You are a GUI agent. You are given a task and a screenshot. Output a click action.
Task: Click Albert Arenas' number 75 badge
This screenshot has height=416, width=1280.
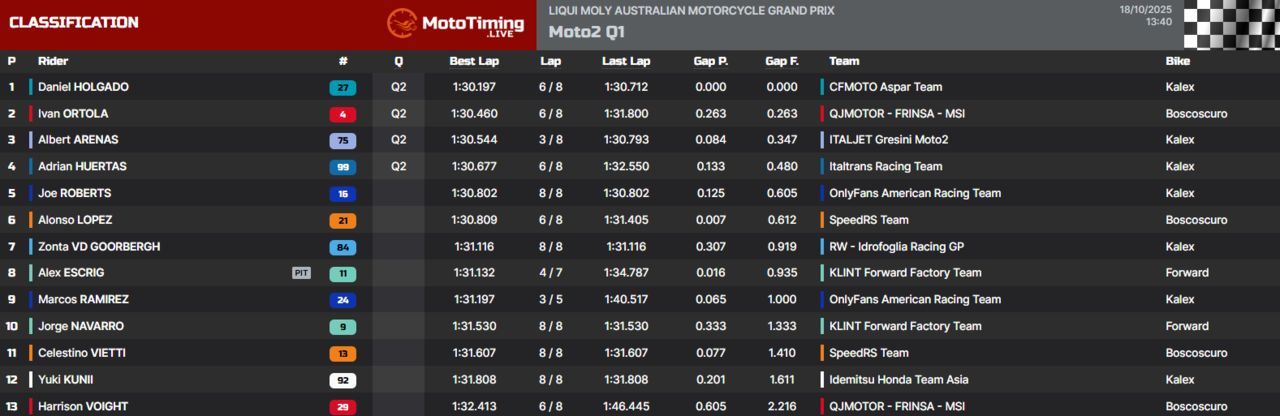click(x=342, y=140)
